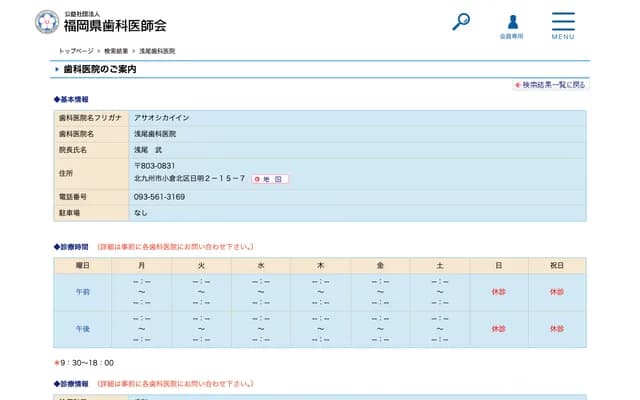Image resolution: width=640 pixels, height=400 pixels.
Task: Click the 午後 row label in timetable
Action: [x=83, y=328]
